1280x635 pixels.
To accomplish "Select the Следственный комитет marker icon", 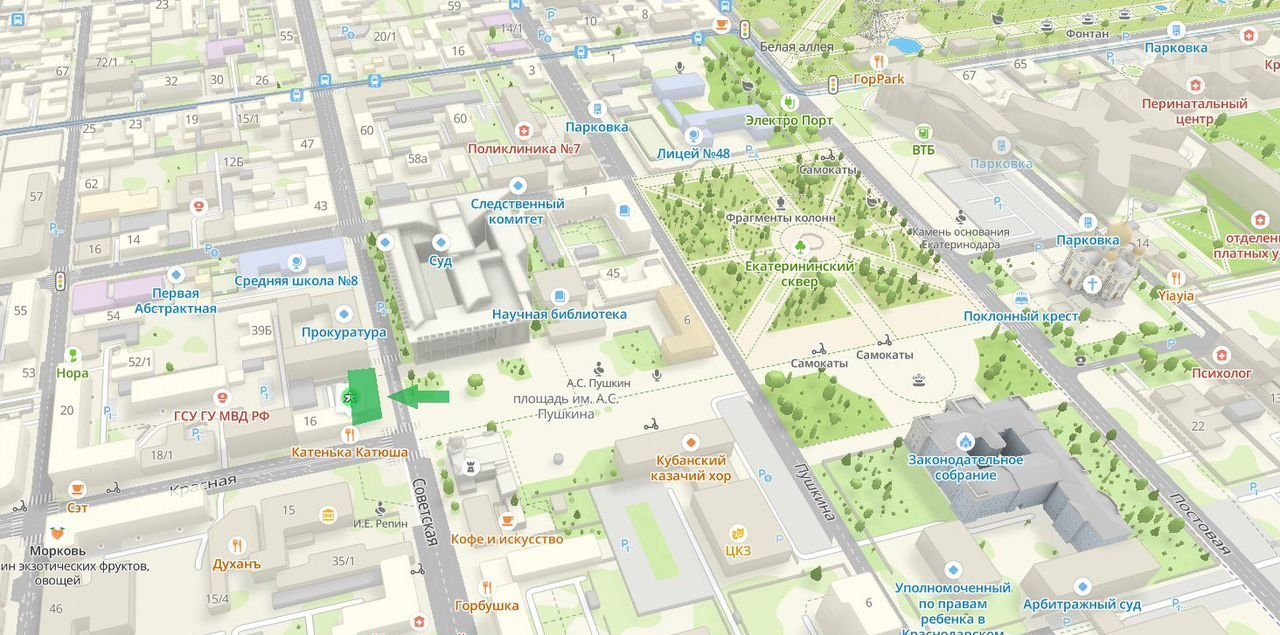I will point(517,185).
